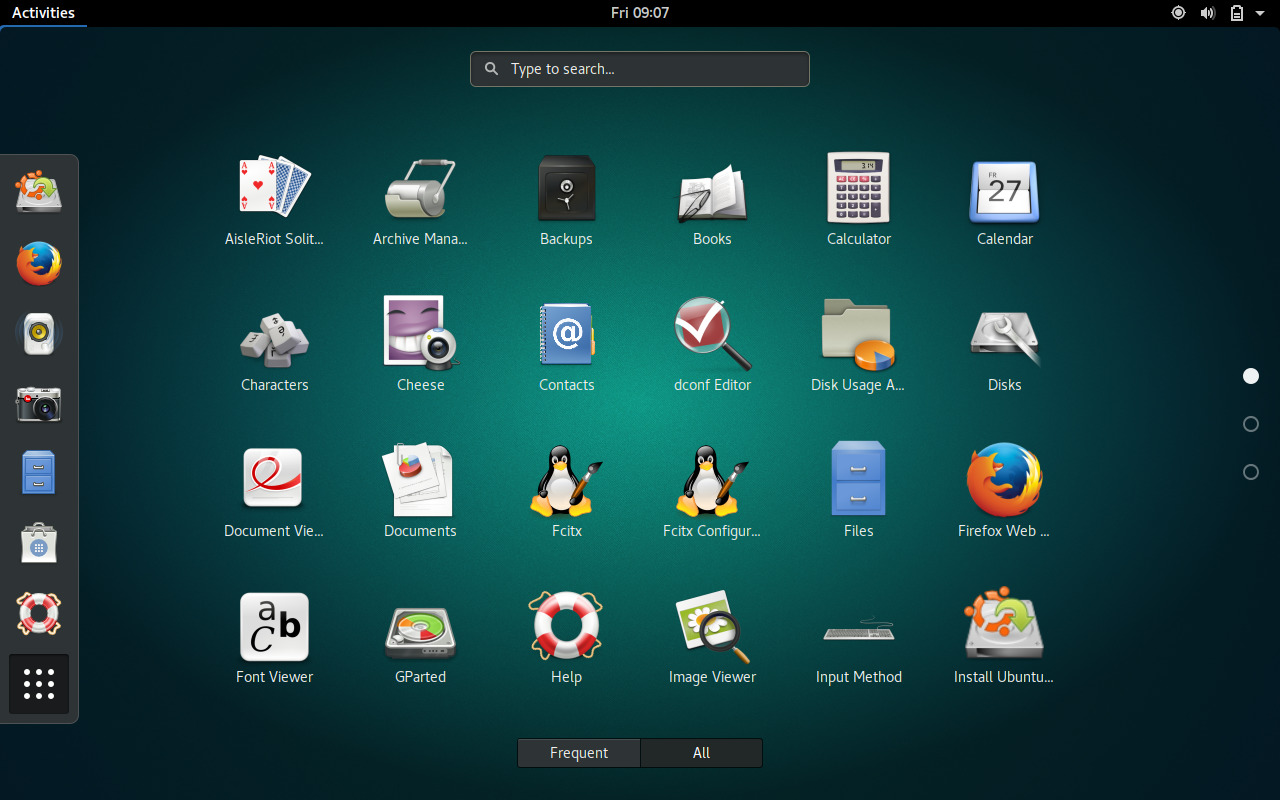Select the first page indicator dot

tap(1250, 376)
